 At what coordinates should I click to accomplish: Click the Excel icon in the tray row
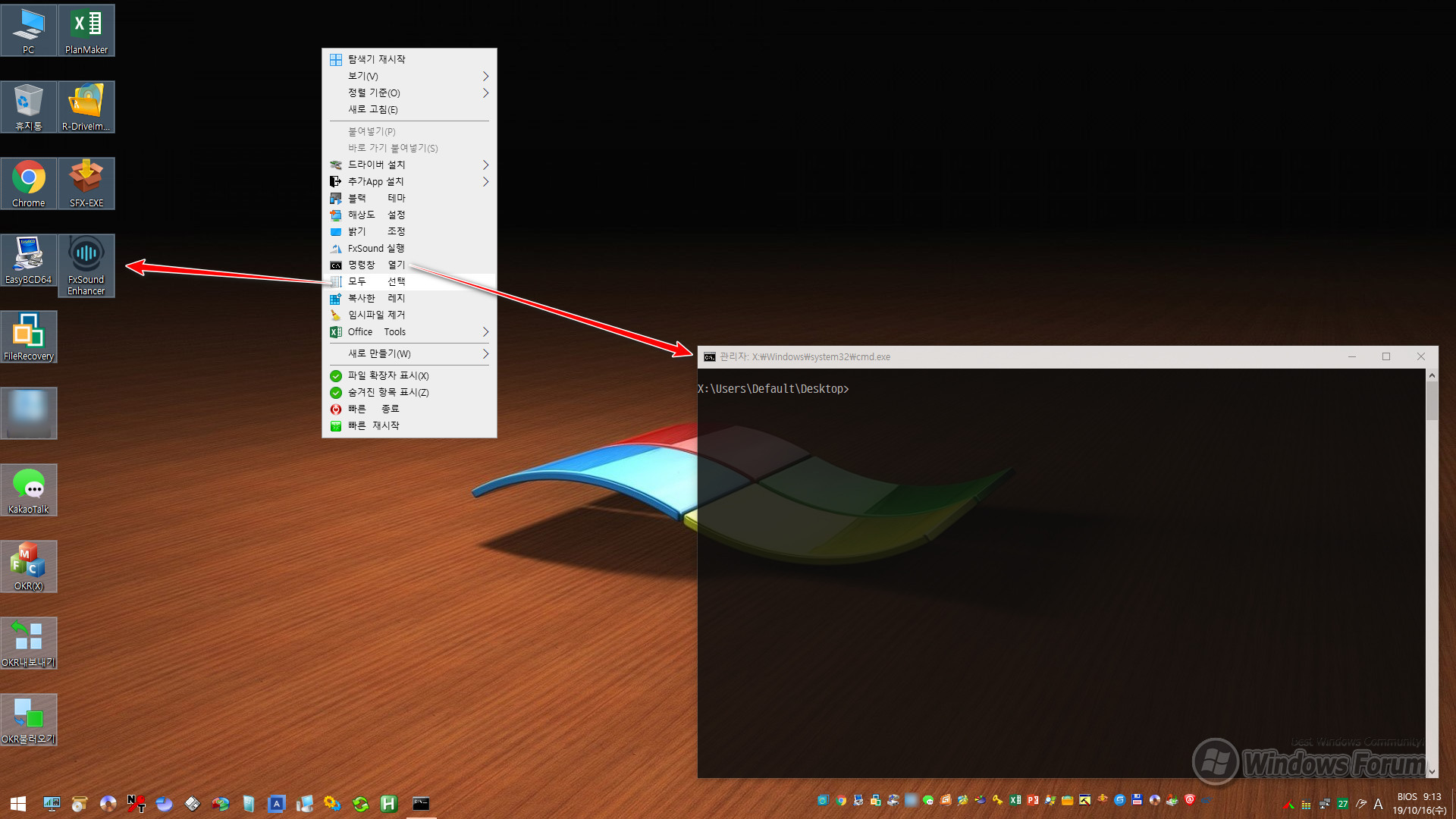(x=1015, y=800)
